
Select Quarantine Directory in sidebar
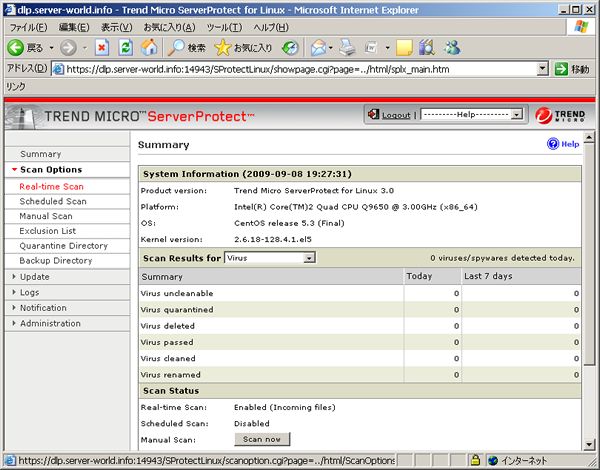[63, 245]
